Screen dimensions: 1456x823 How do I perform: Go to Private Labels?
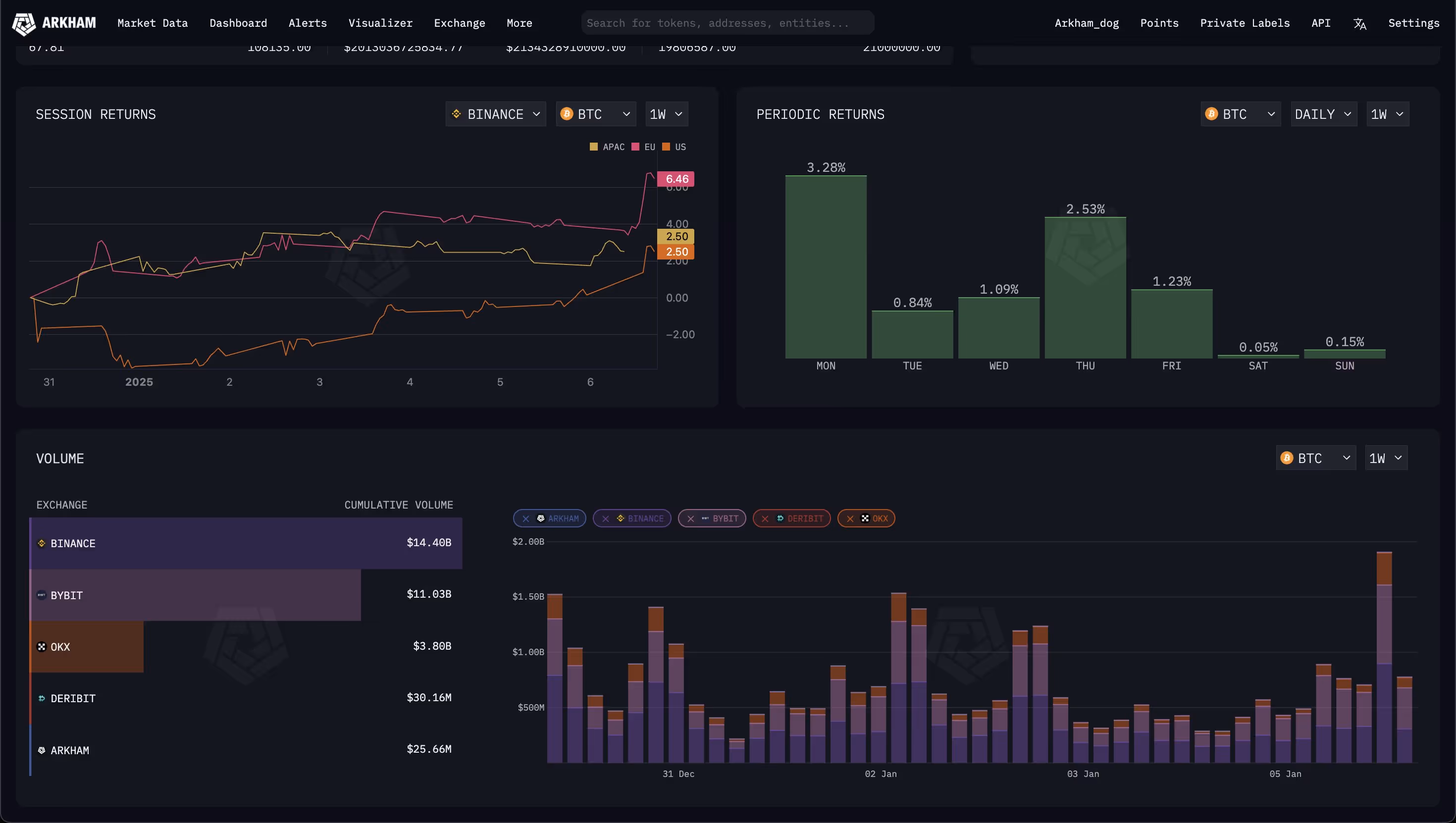pyautogui.click(x=1245, y=23)
